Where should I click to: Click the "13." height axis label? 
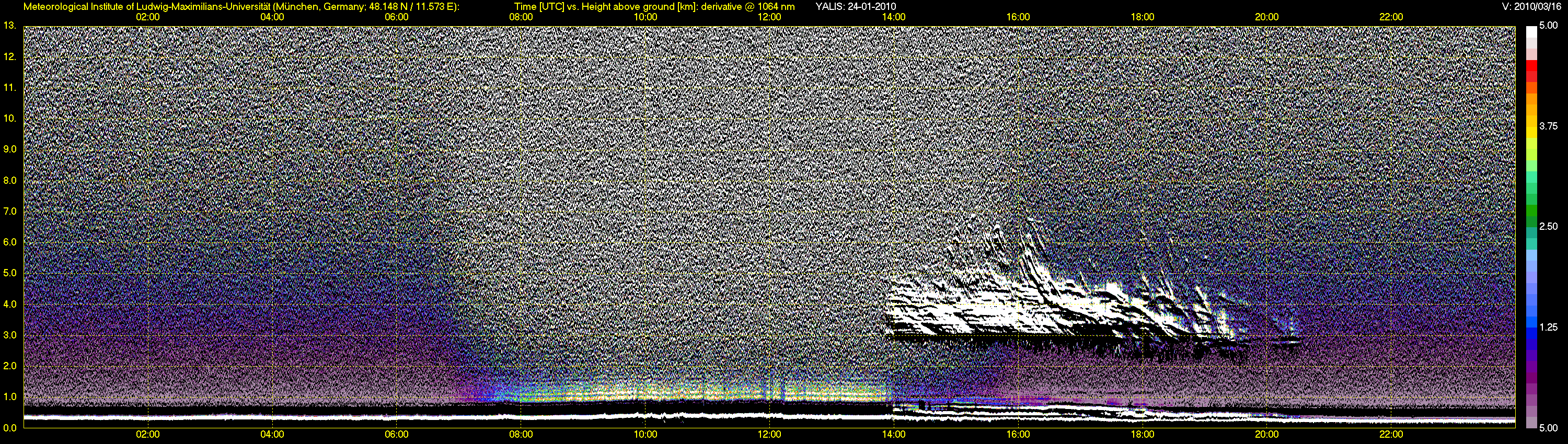pyautogui.click(x=10, y=26)
